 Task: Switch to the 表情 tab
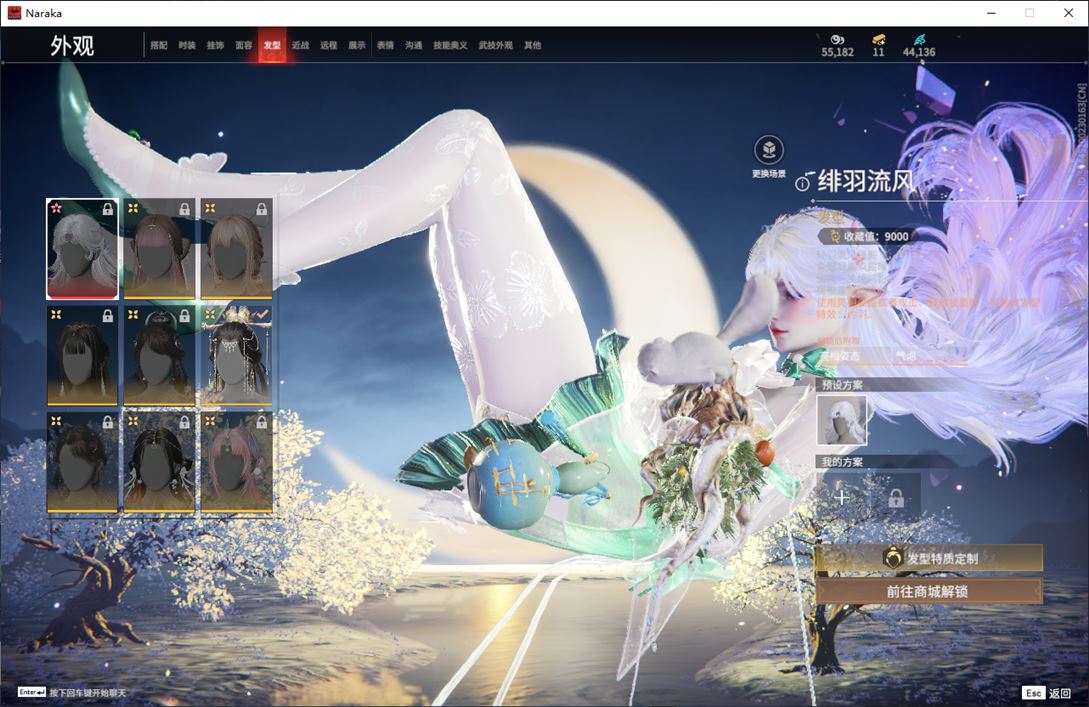385,45
